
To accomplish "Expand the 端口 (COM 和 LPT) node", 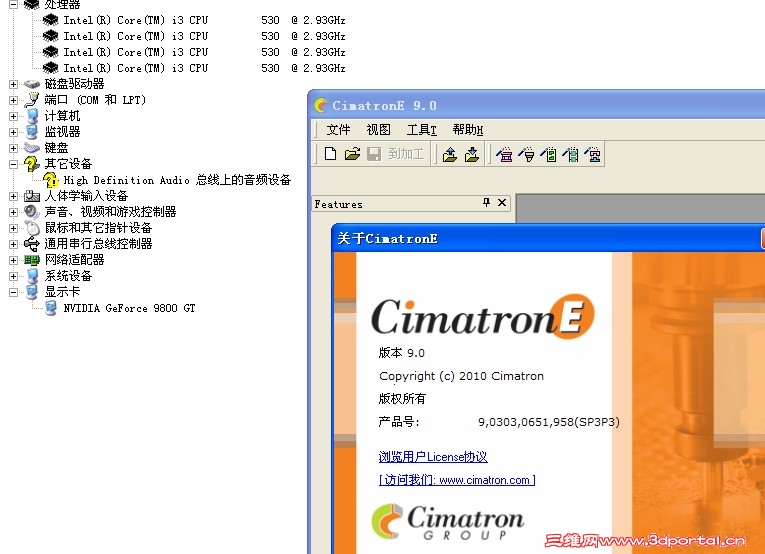I will coord(14,100).
